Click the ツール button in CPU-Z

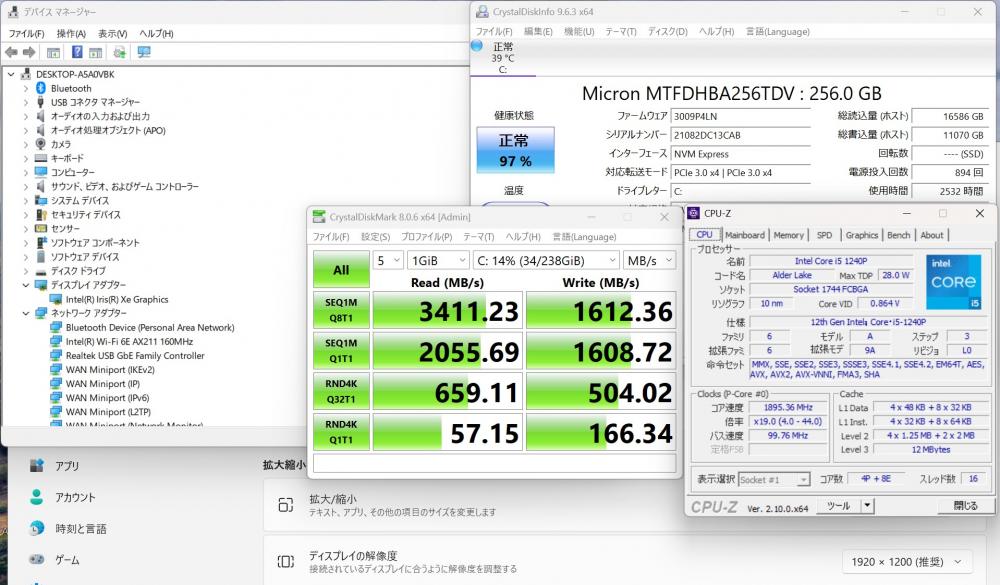[x=838, y=506]
